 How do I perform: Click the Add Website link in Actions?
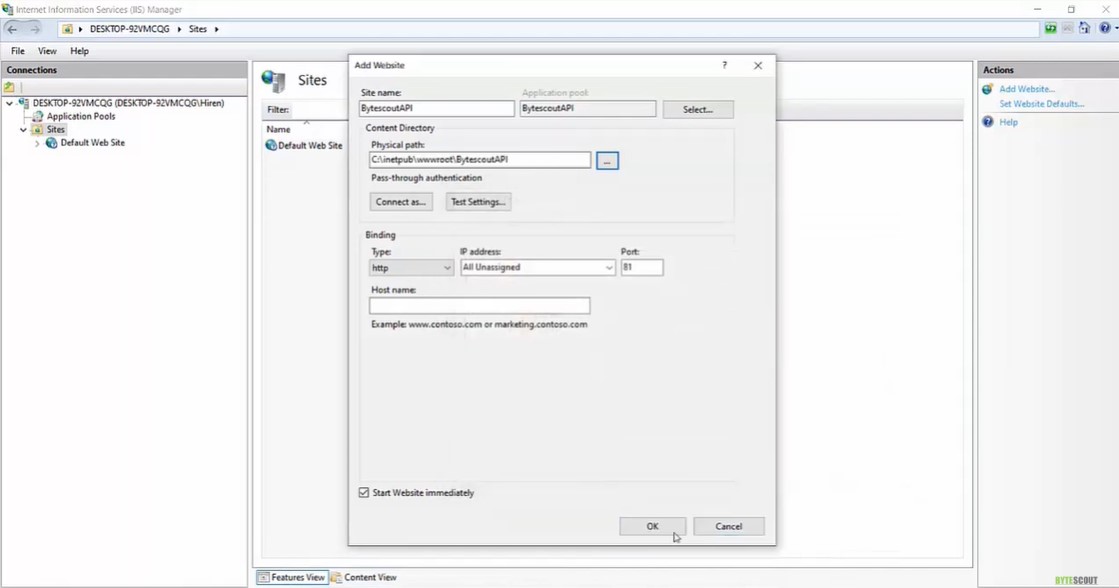1027,89
